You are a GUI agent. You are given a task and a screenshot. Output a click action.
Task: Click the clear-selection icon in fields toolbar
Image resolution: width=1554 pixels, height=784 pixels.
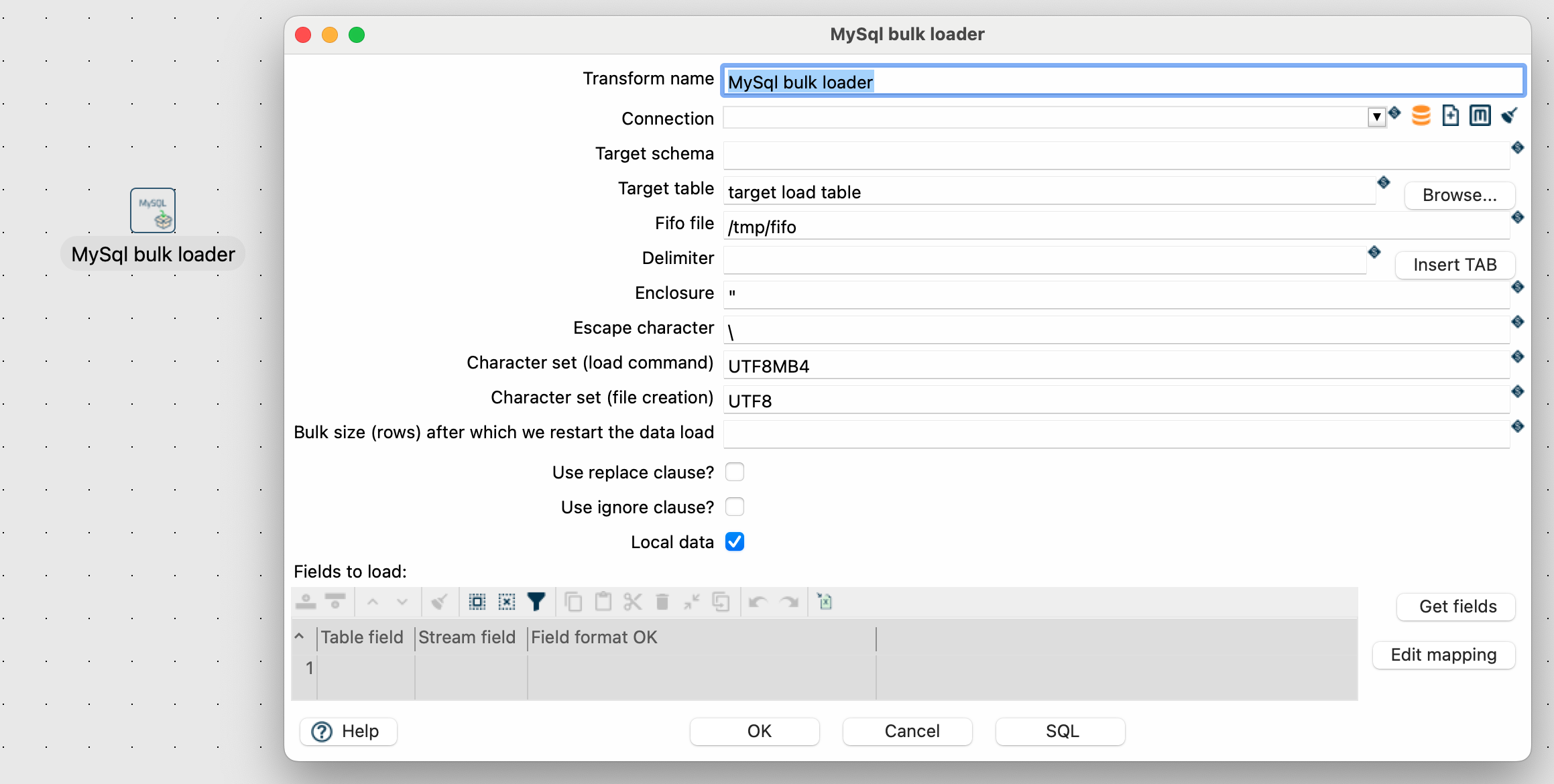click(507, 602)
